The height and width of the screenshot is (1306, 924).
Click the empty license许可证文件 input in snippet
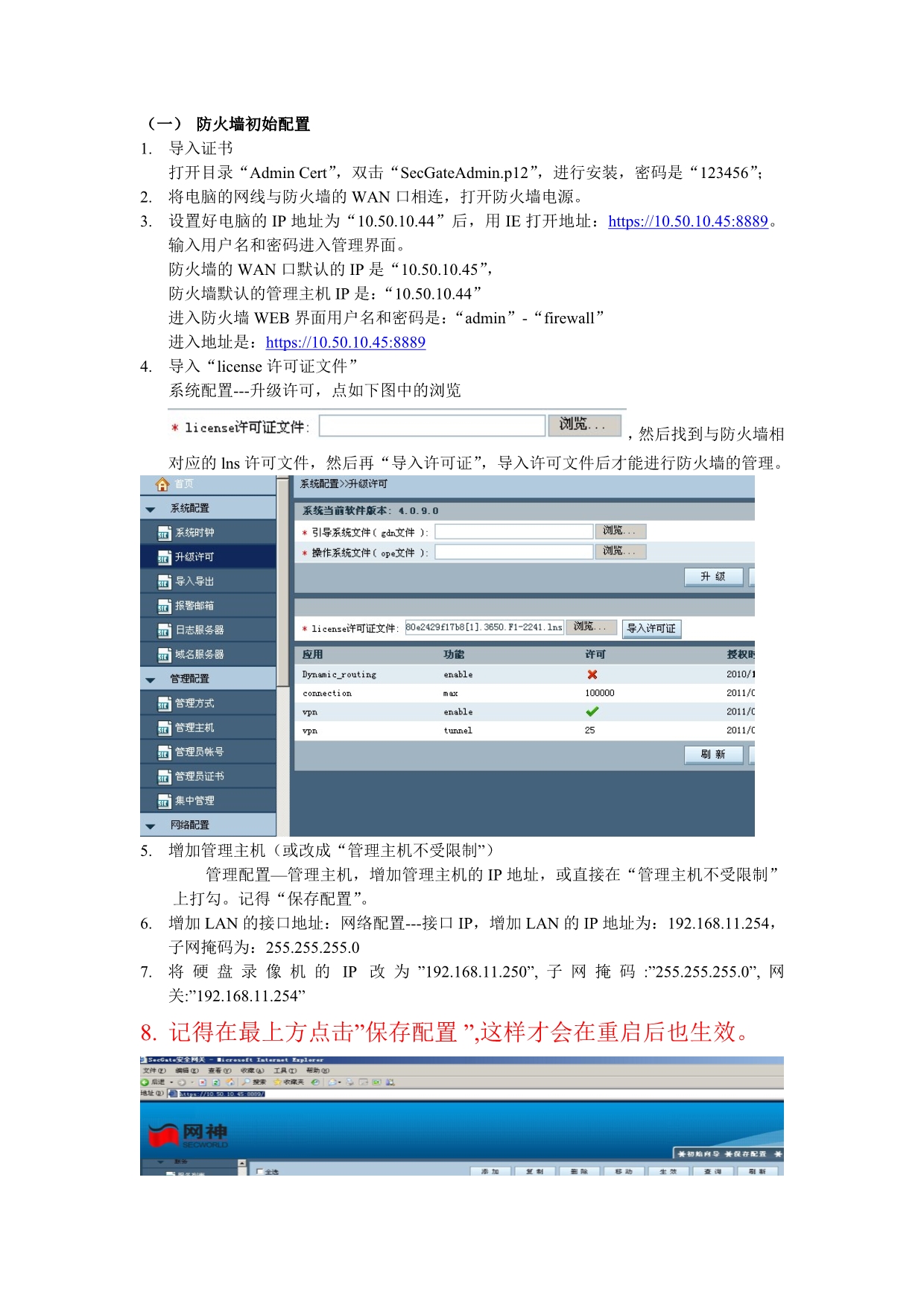(432, 426)
